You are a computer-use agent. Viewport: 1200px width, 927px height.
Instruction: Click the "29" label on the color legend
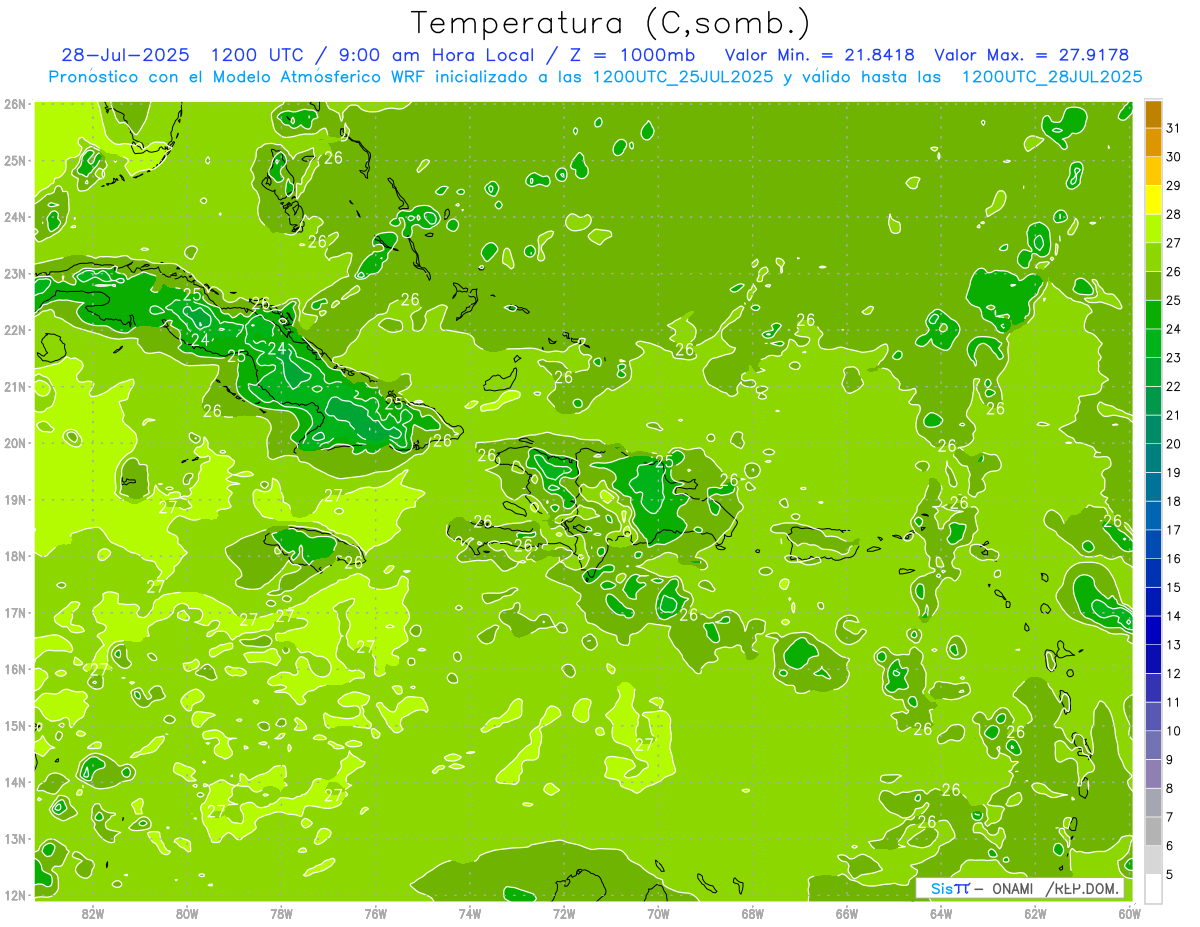click(x=1174, y=186)
